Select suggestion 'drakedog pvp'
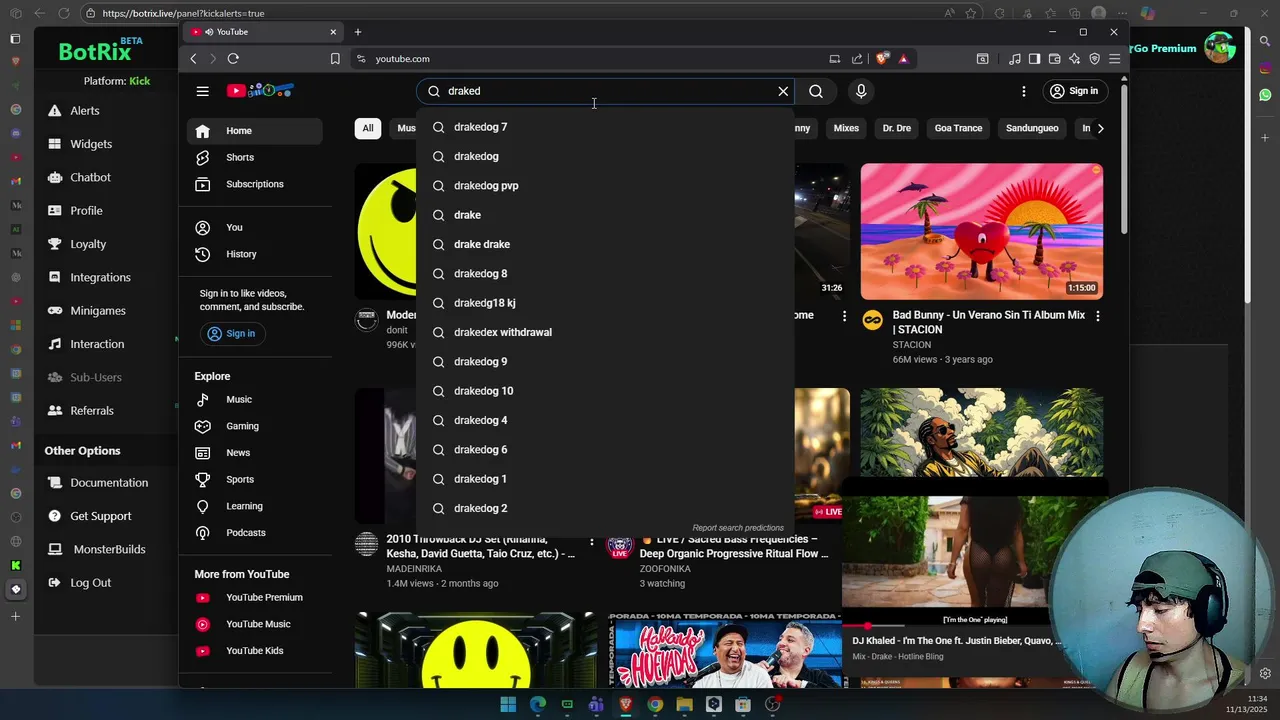Viewport: 1280px width, 720px height. coord(605,186)
